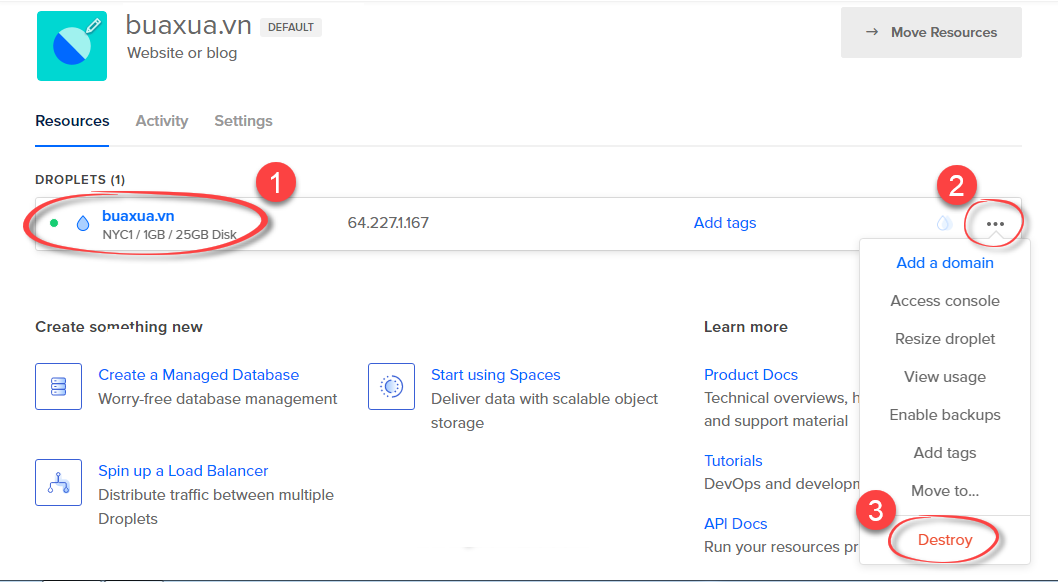The width and height of the screenshot is (1058, 582).
Task: Open Create a Managed Database link
Action: click(x=198, y=375)
